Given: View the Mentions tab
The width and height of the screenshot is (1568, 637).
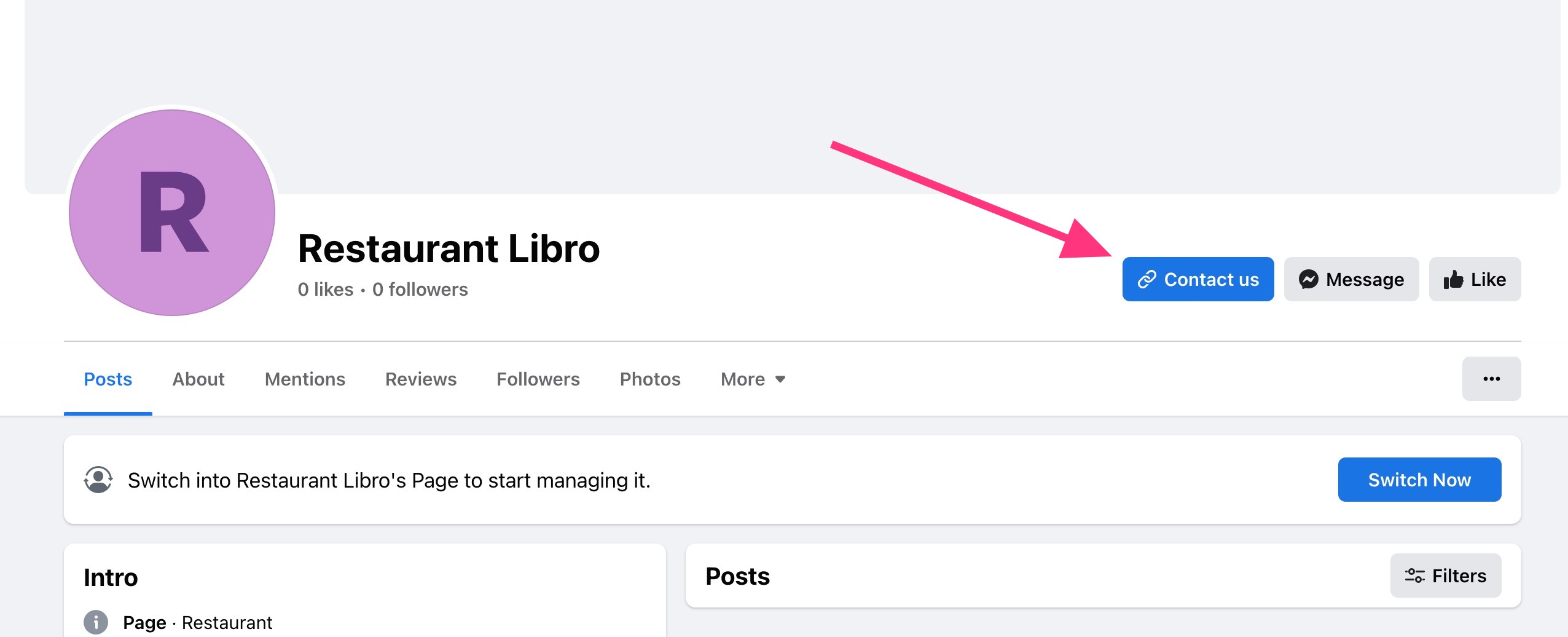Looking at the screenshot, I should coord(305,379).
